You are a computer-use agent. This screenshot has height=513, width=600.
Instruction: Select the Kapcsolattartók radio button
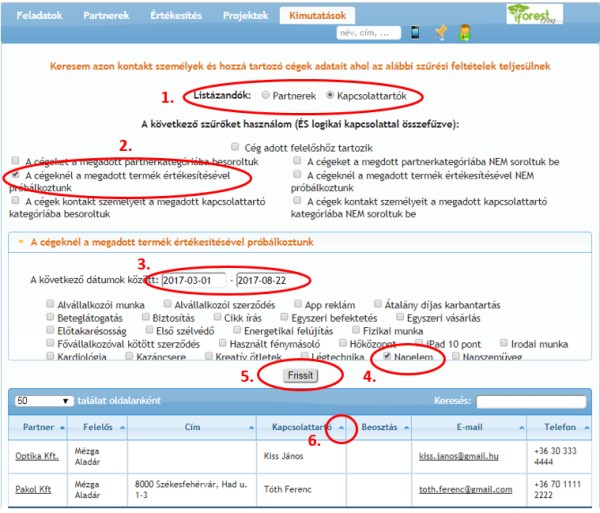330,96
